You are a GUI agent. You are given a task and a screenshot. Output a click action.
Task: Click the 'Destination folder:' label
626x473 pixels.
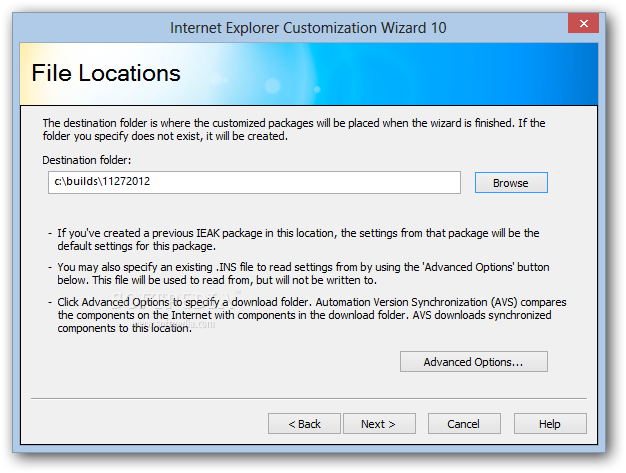(x=87, y=160)
